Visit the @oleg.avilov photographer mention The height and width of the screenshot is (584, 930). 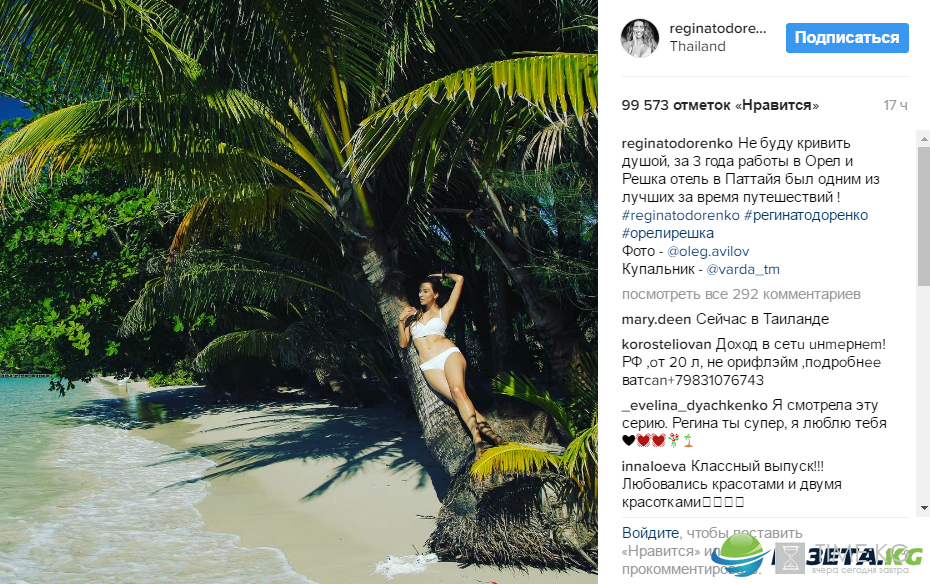pyautogui.click(x=708, y=251)
